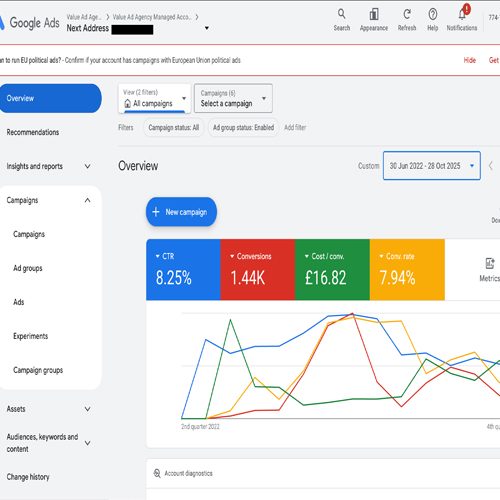Click the Search magnifier icon
This screenshot has height=500, width=500.
coord(341,14)
